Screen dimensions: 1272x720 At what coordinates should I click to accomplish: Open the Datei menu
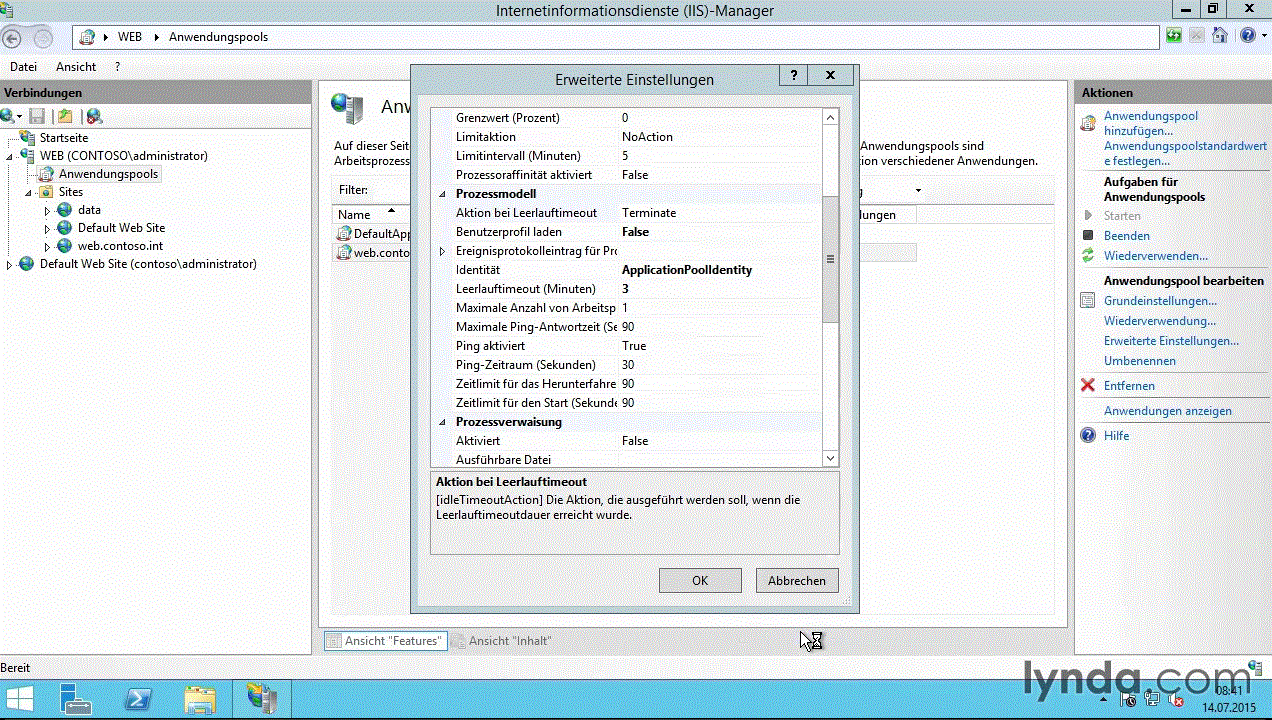coord(23,67)
